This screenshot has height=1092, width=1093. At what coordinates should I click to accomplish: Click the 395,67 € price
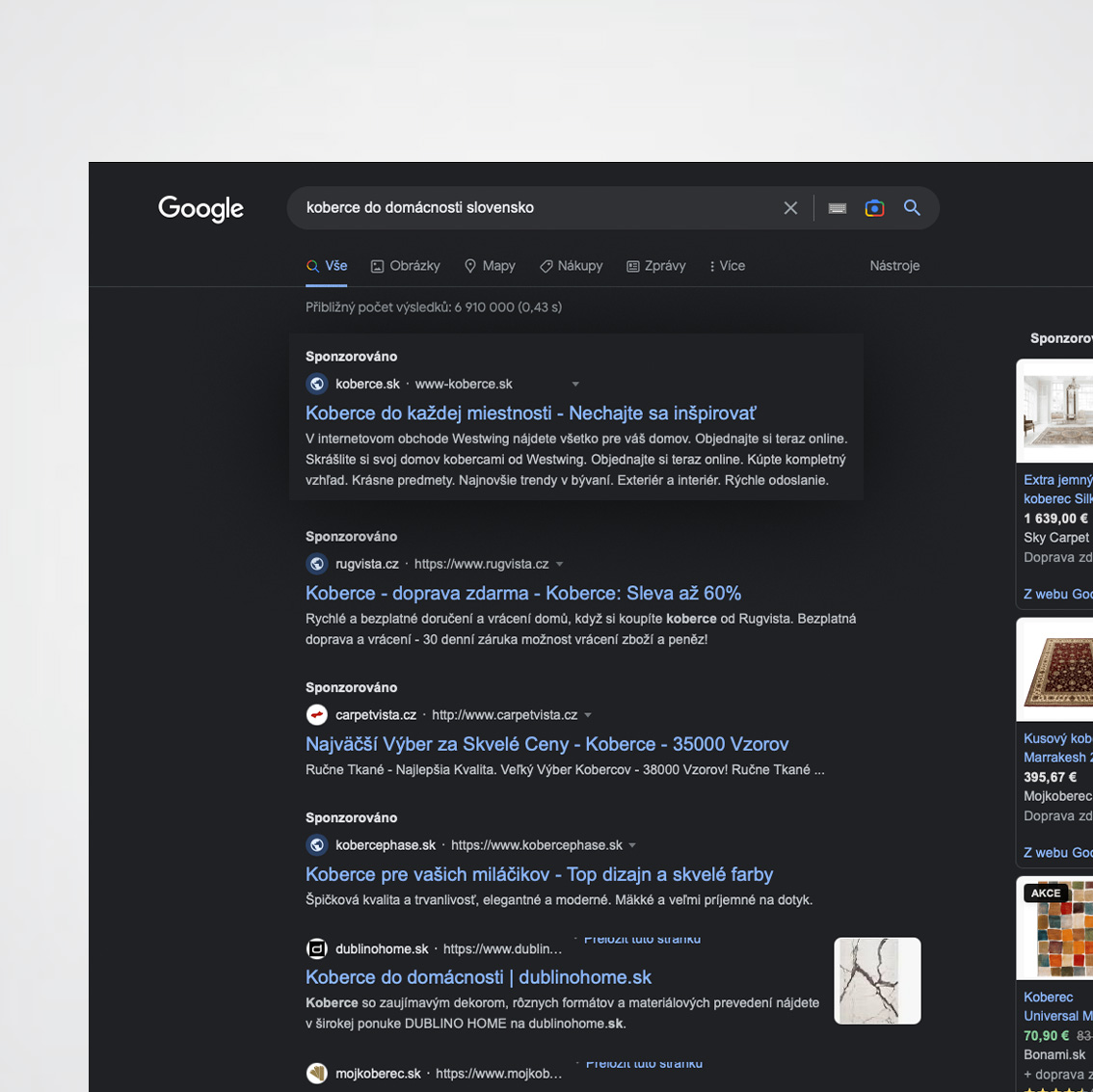(x=1050, y=777)
